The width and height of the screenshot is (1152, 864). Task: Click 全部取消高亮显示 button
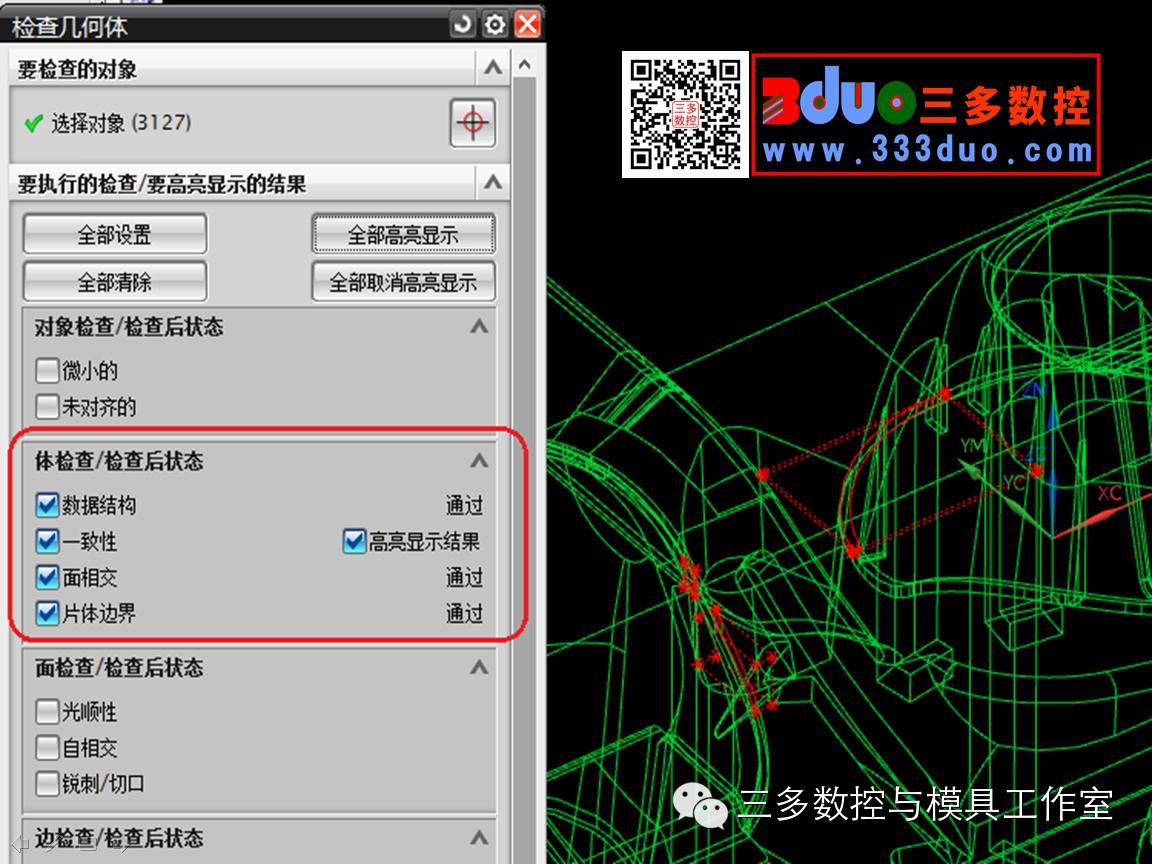point(403,282)
